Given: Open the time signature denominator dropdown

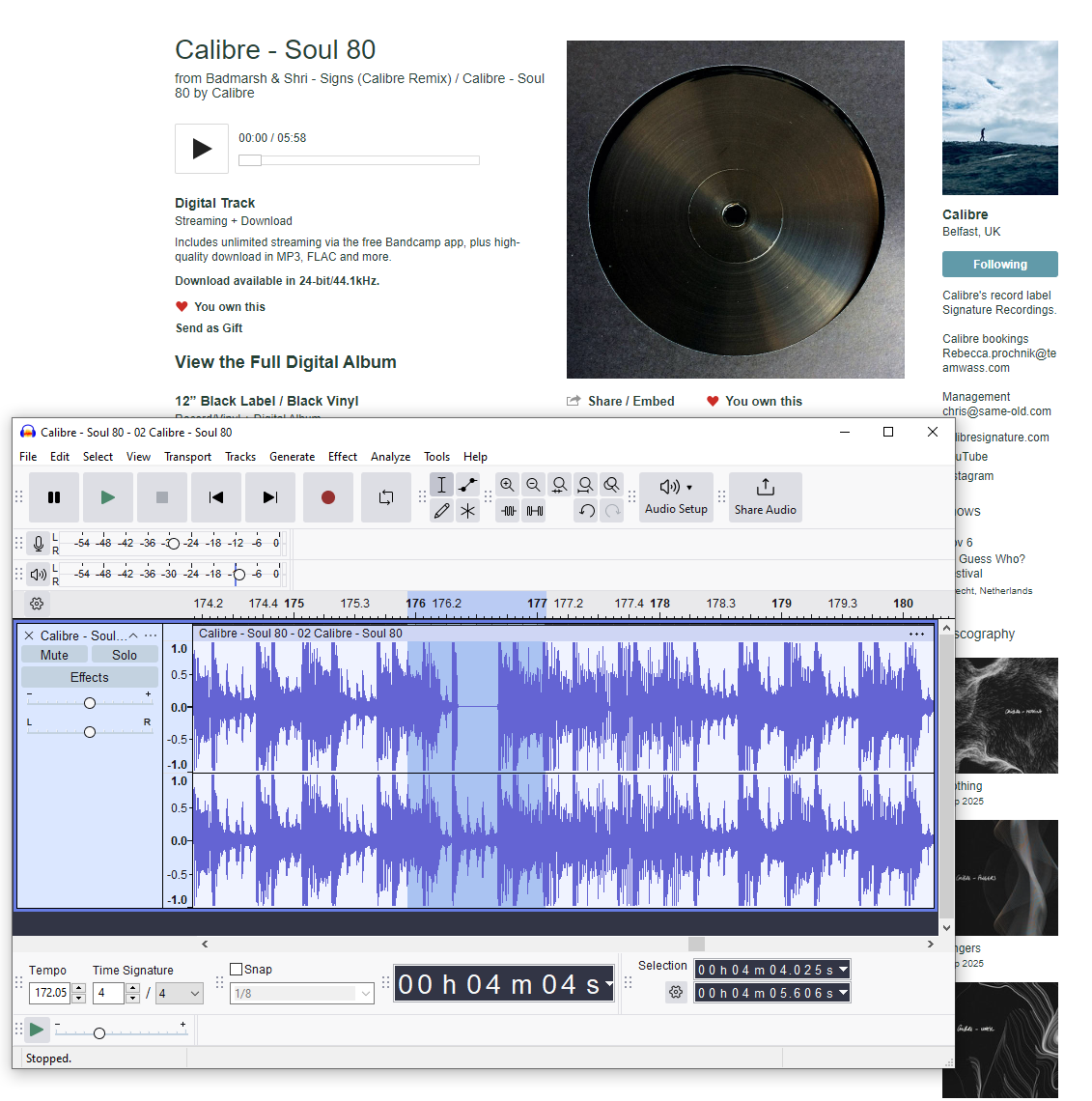Looking at the screenshot, I should tap(180, 993).
